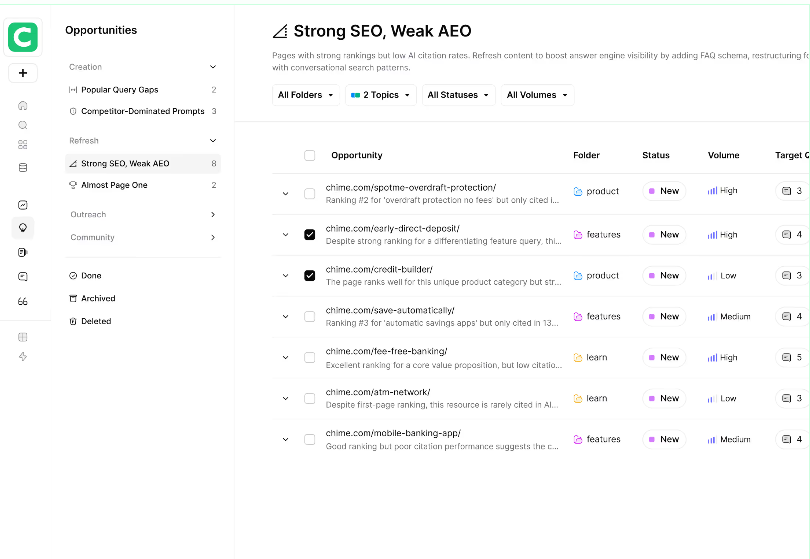810x559 pixels.
Task: Click the volume bars icon for save-automatically row
Action: [x=712, y=317]
